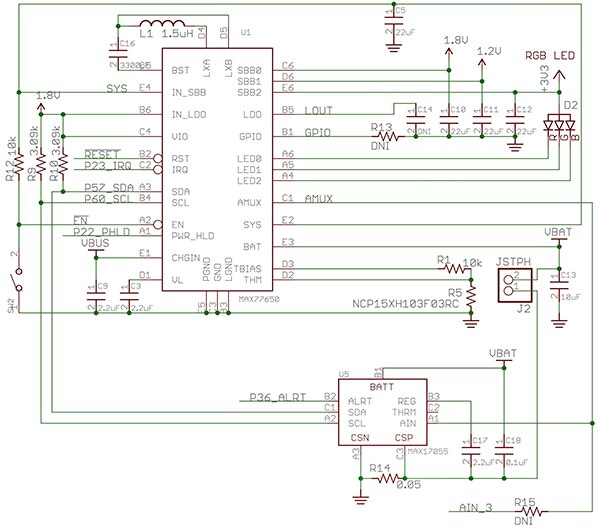This screenshot has height=528, width=600.
Task: Select the C18 0.1uF capacitor
Action: (x=502, y=450)
